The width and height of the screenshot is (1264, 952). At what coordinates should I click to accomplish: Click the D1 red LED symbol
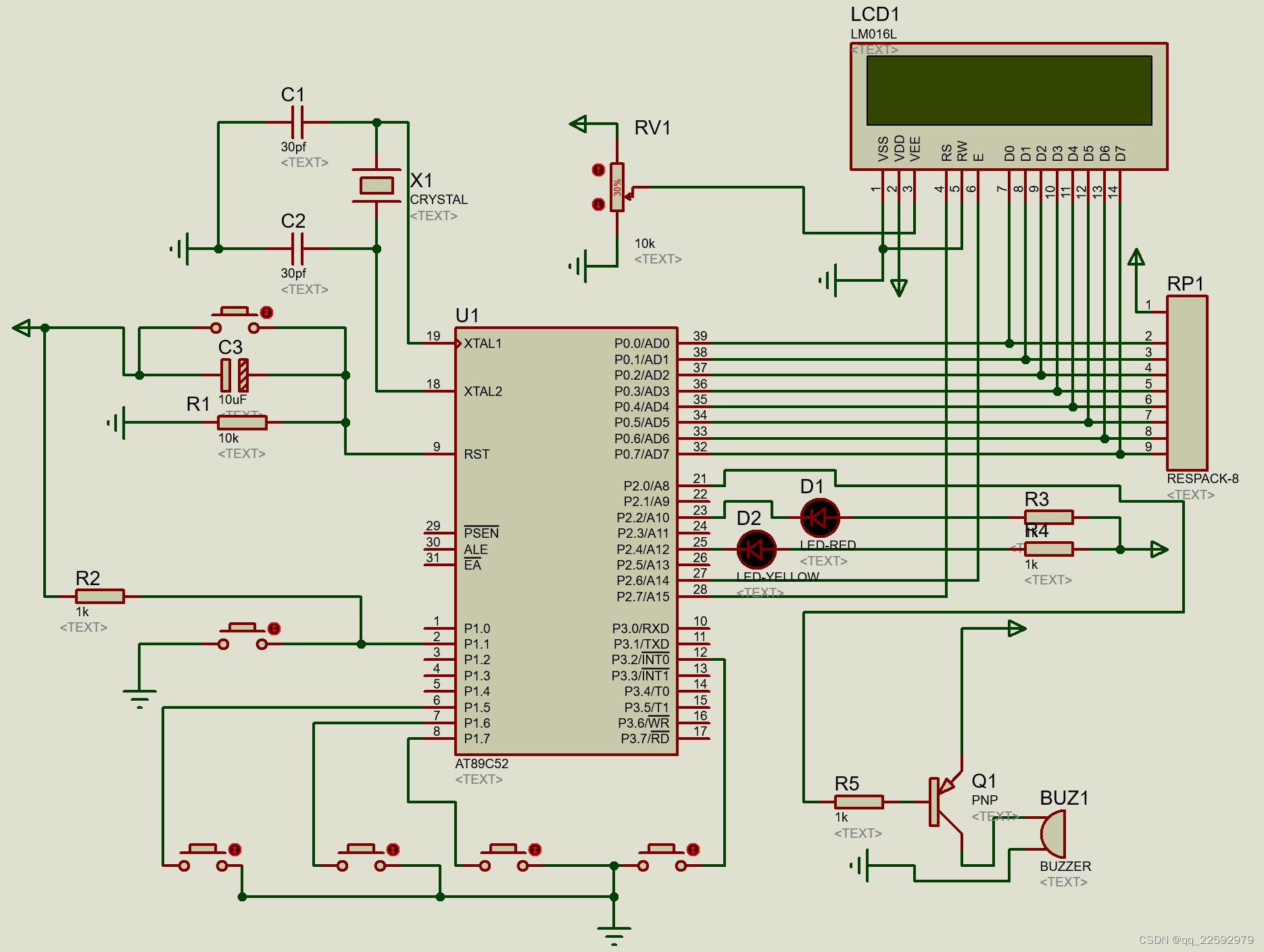coord(820,518)
